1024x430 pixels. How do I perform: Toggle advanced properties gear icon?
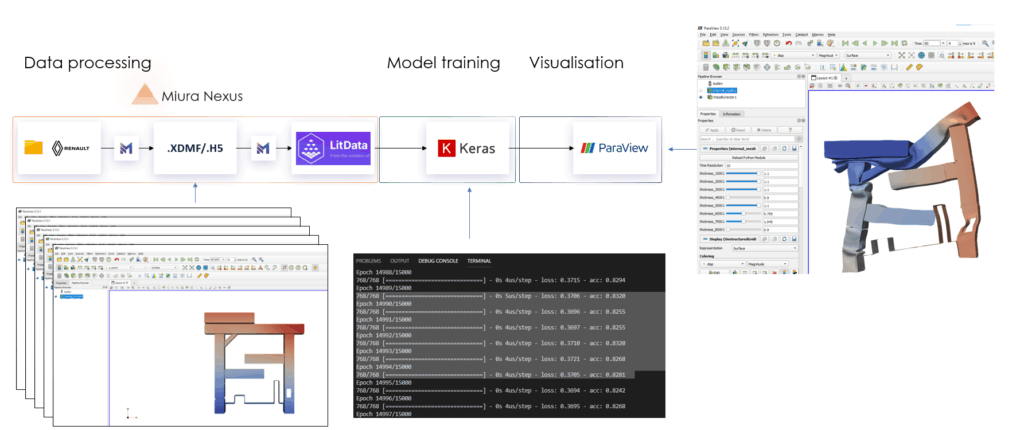[799, 139]
